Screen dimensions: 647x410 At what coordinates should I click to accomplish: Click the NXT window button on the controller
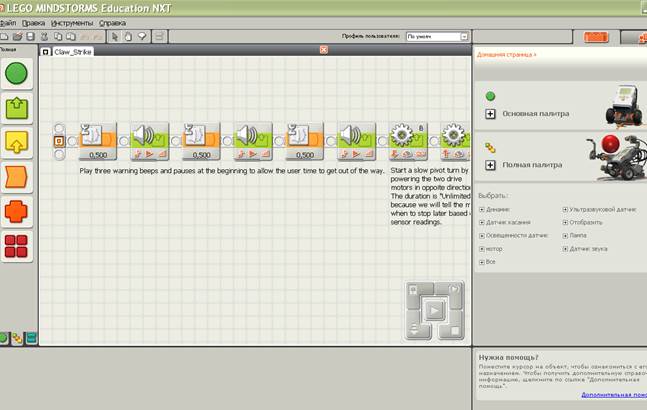pyautogui.click(x=414, y=291)
